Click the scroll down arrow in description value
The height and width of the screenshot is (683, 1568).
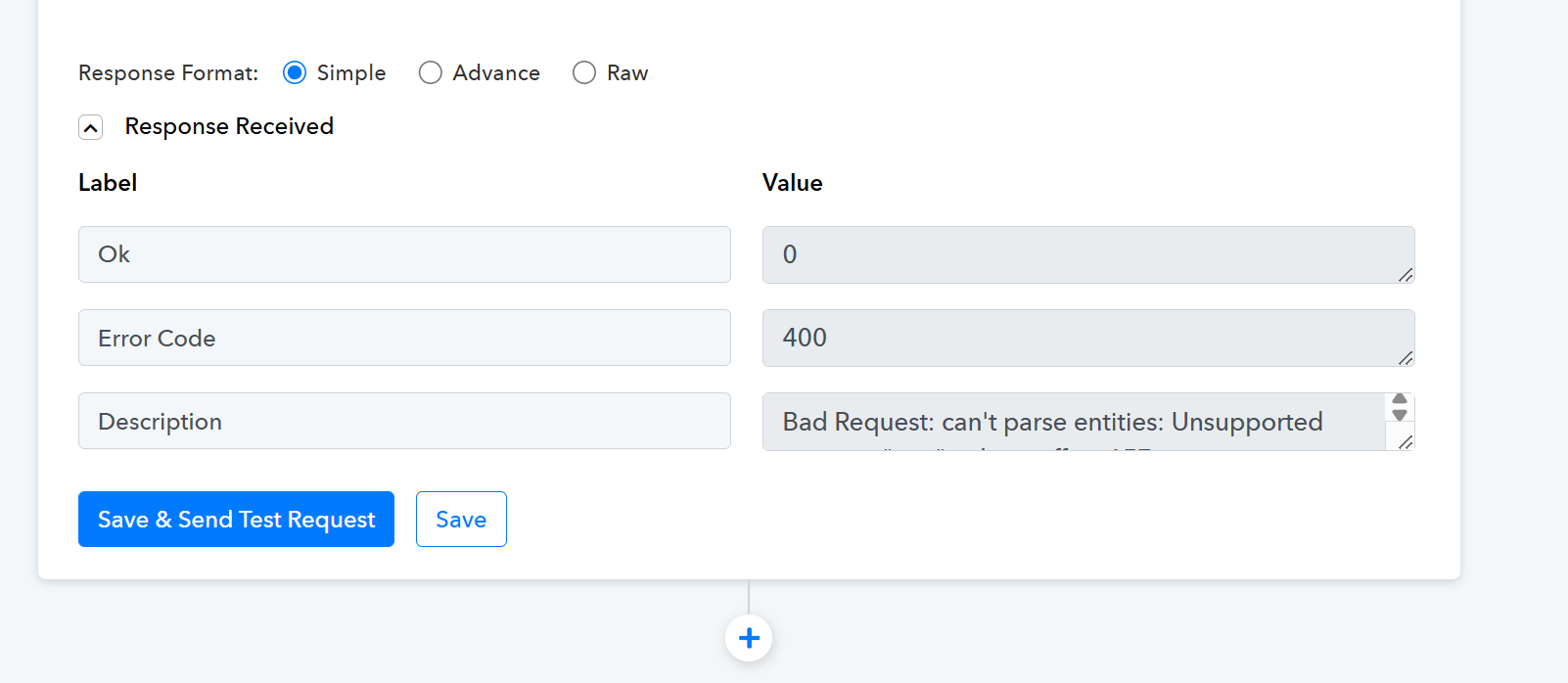tap(1400, 415)
